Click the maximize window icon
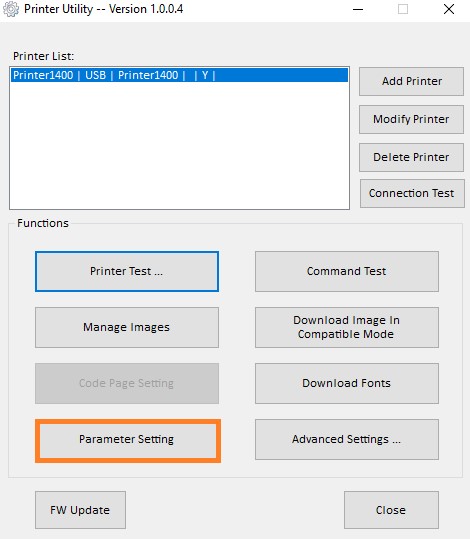 (x=403, y=9)
